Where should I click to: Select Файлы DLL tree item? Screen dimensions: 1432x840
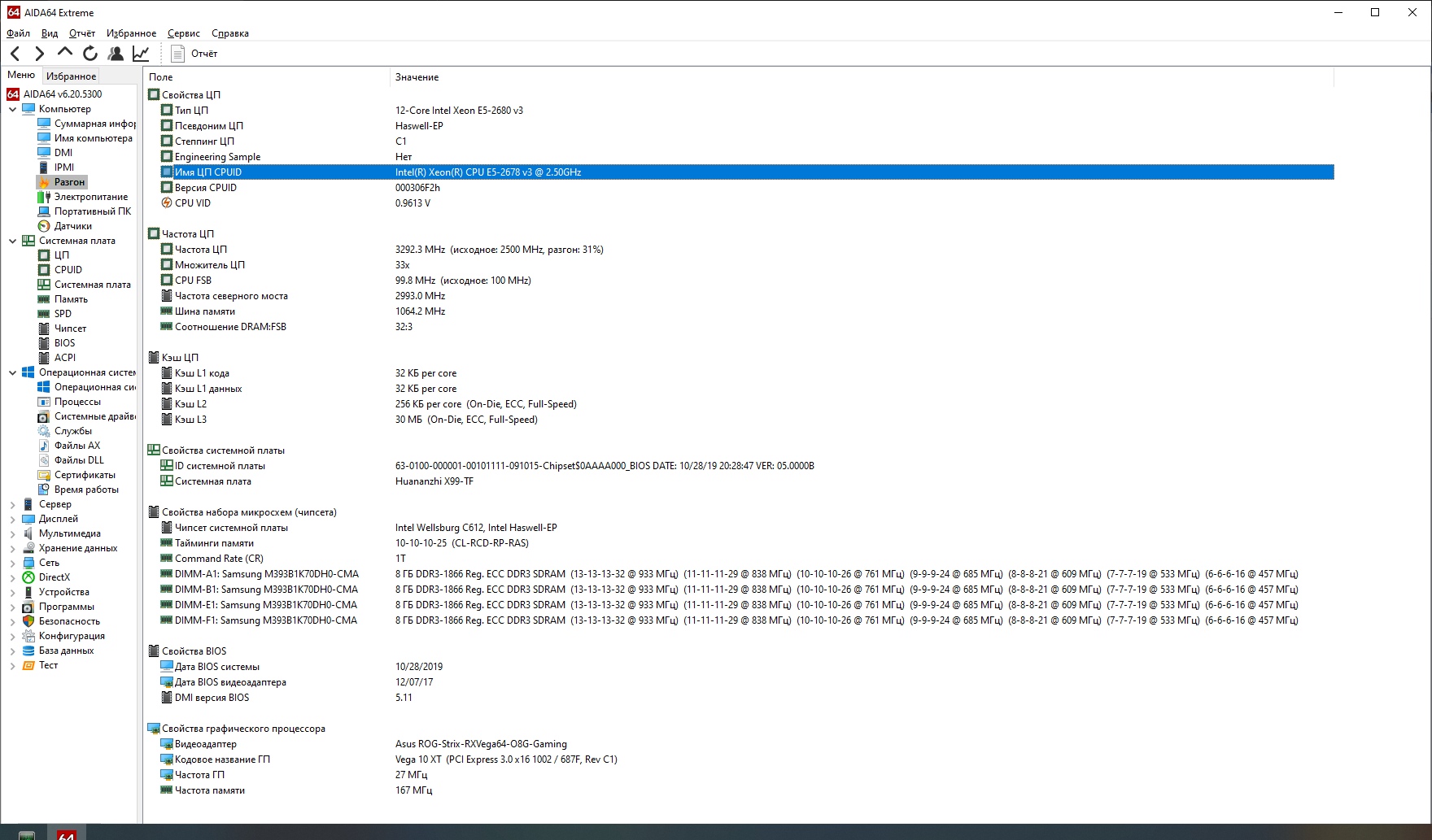pos(71,460)
